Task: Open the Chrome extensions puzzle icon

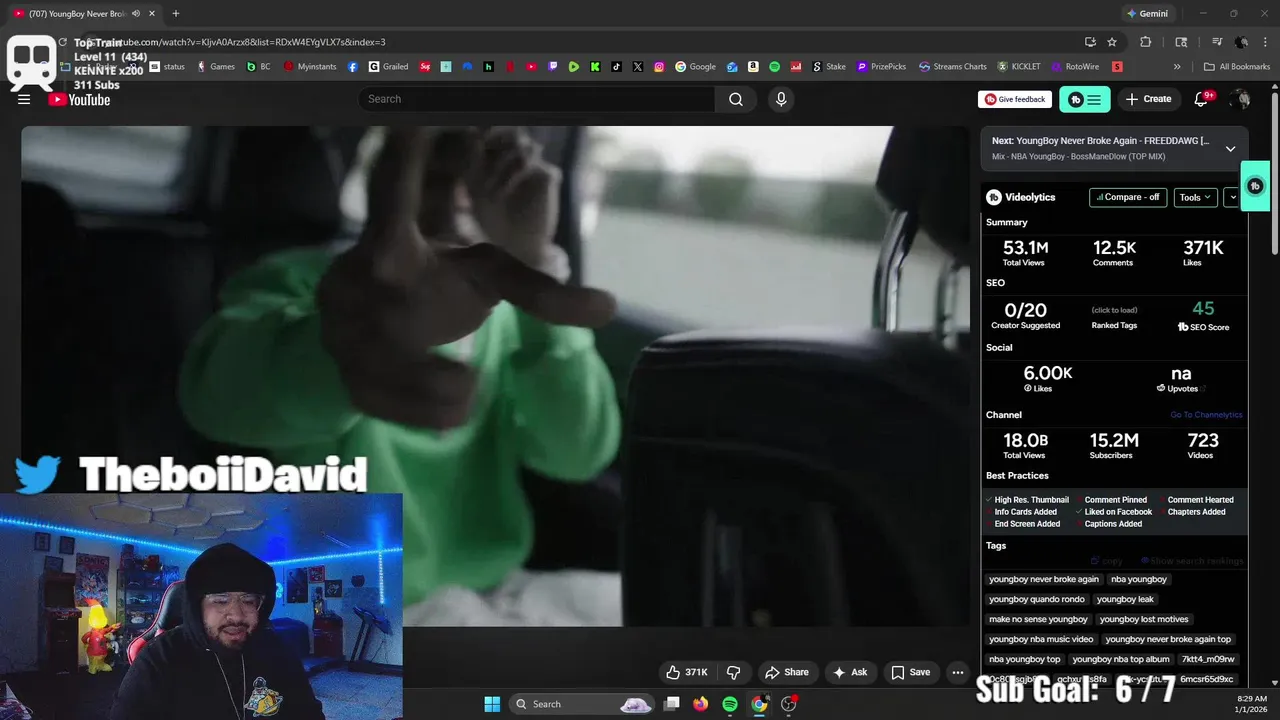Action: [x=1146, y=42]
